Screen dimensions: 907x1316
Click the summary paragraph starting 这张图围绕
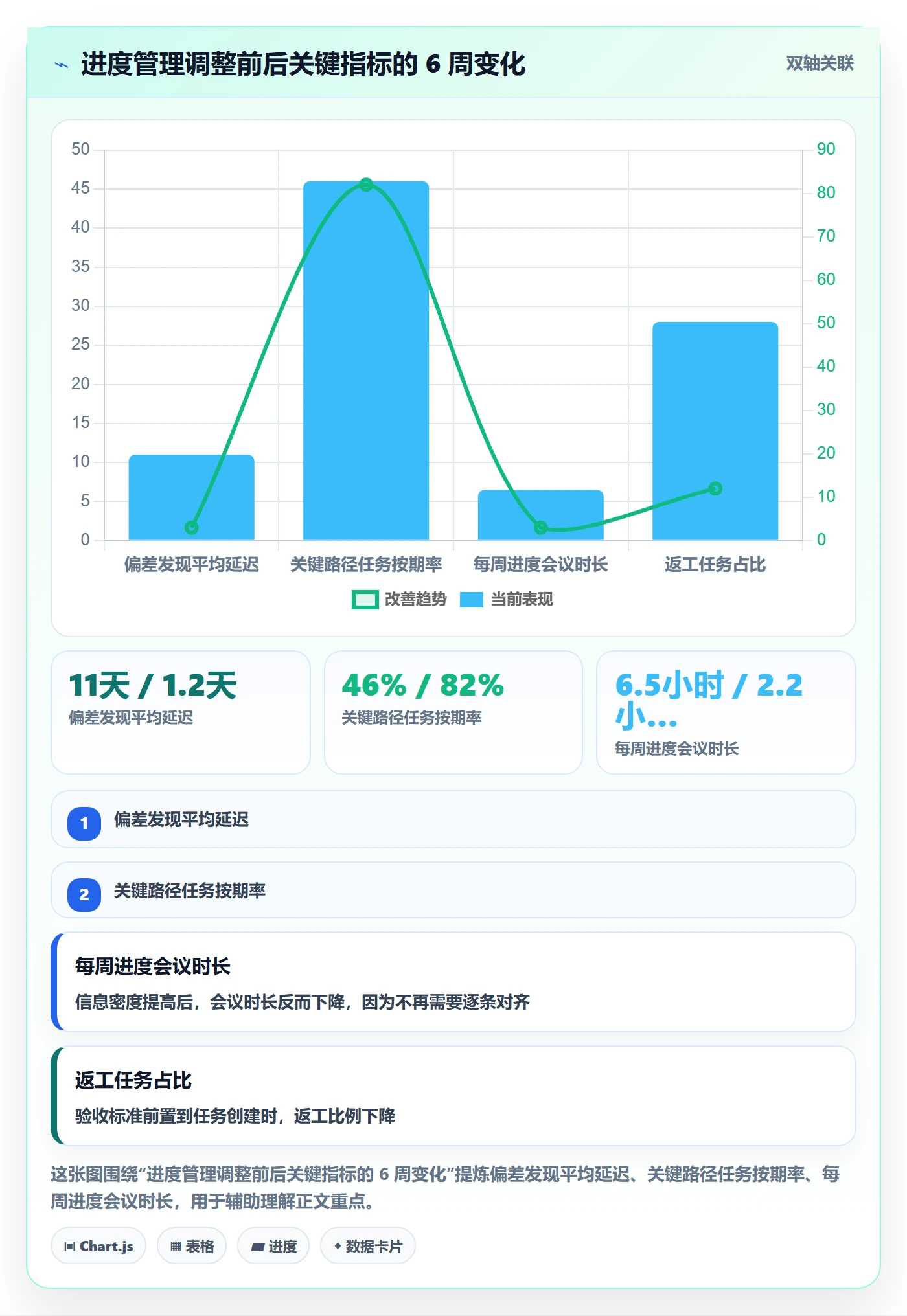pyautogui.click(x=446, y=1188)
